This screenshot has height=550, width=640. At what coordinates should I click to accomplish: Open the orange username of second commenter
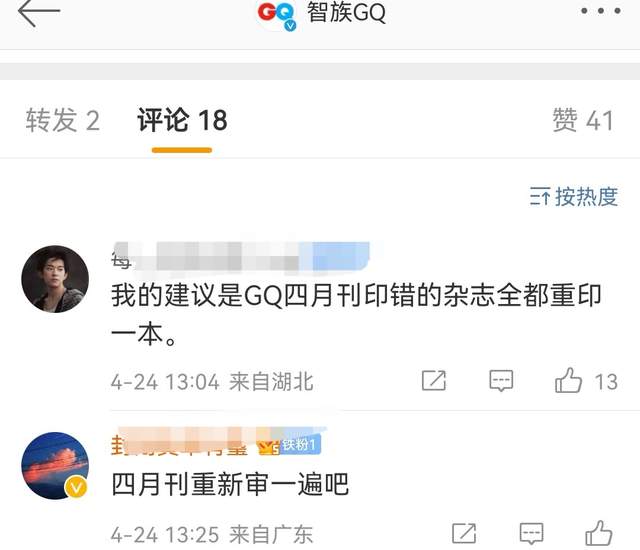click(182, 443)
